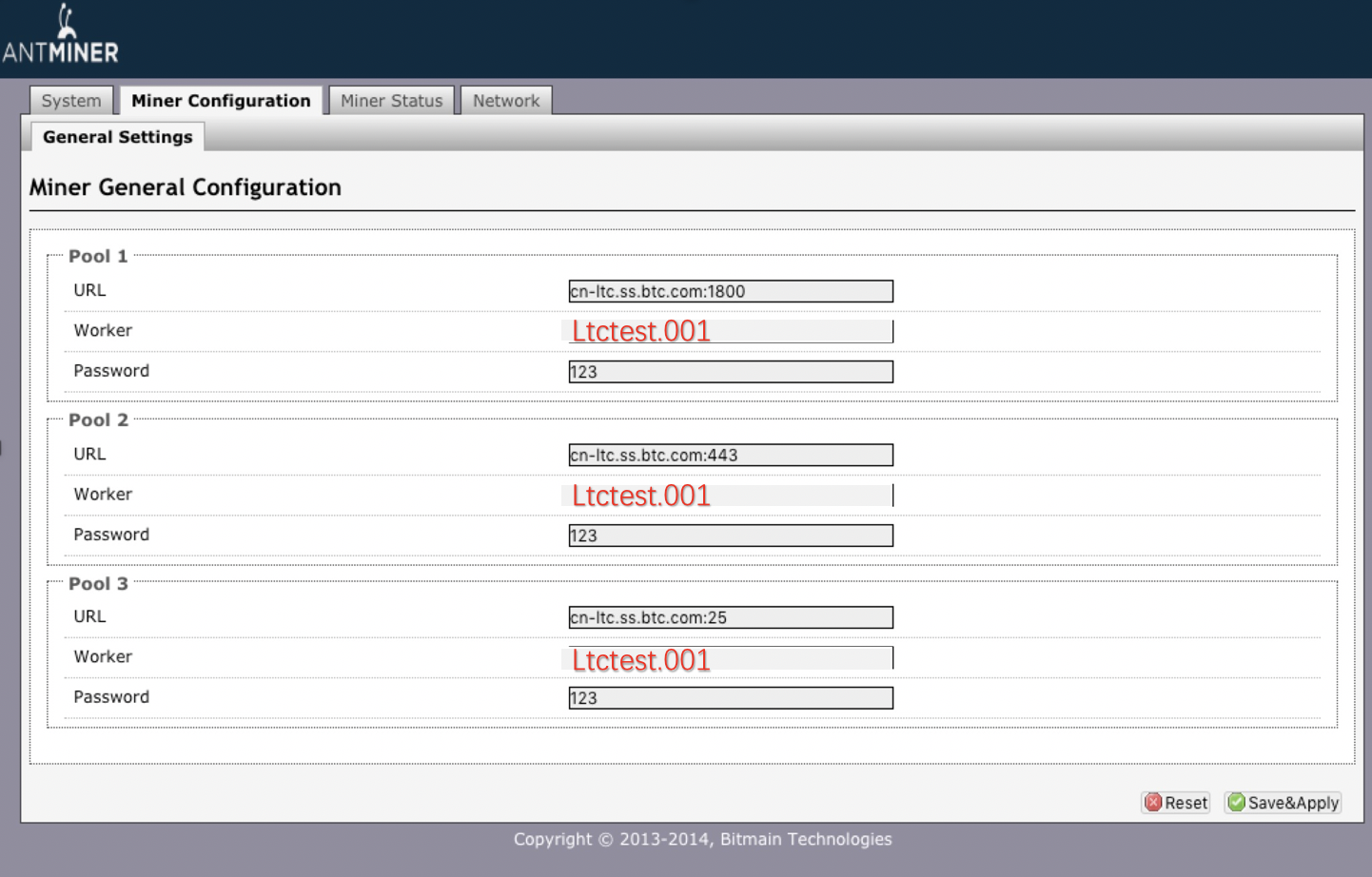Click the Pool 3 Password field containing 123
1372x877 pixels.
tap(730, 697)
